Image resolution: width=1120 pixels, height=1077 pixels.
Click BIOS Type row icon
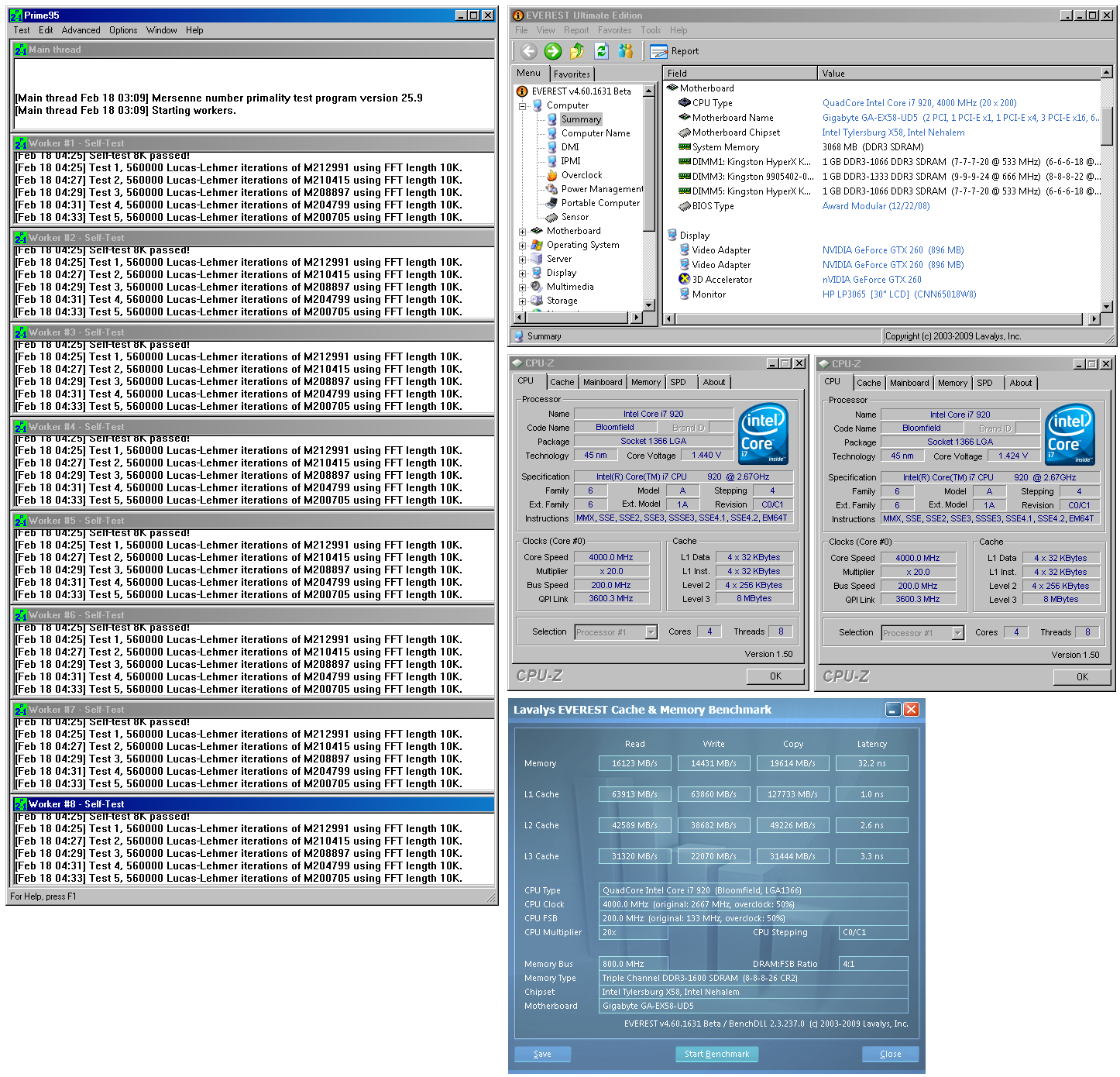click(685, 206)
